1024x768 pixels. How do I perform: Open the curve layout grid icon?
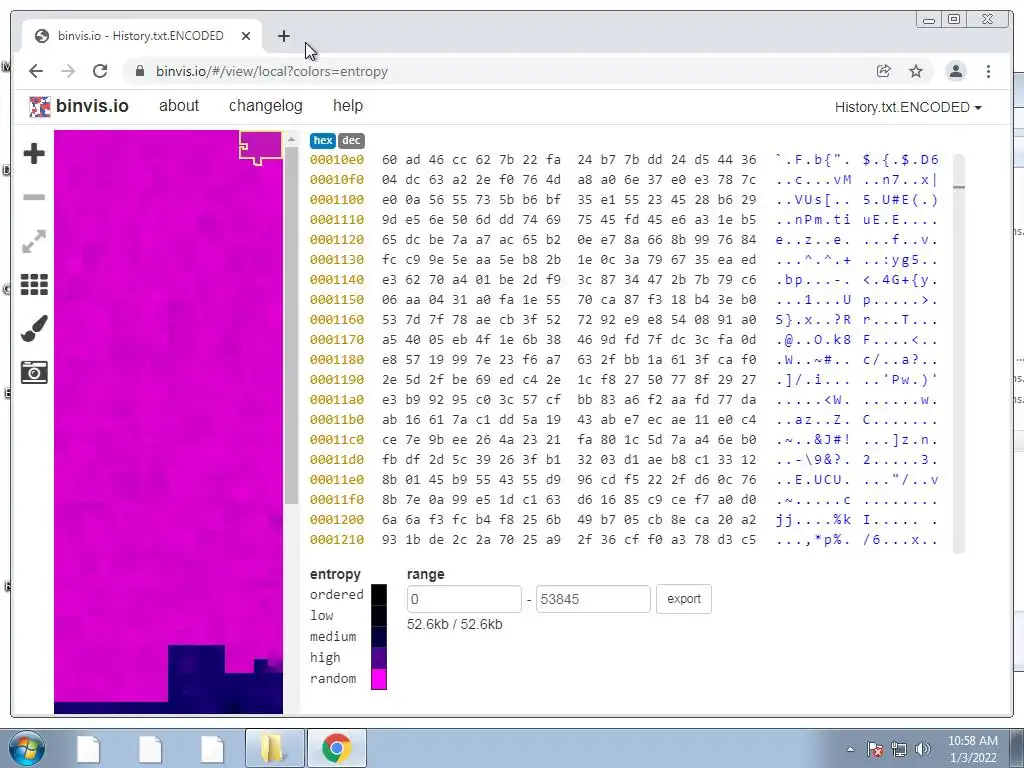click(x=34, y=285)
